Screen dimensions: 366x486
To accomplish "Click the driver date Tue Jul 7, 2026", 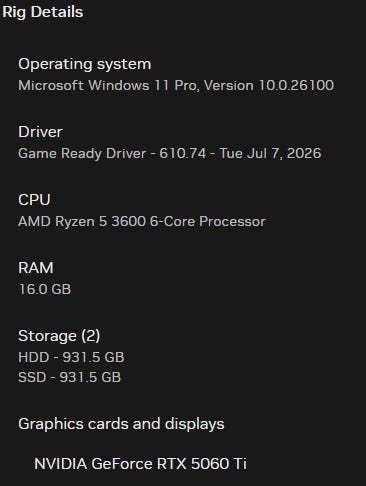I will click(x=270, y=153).
